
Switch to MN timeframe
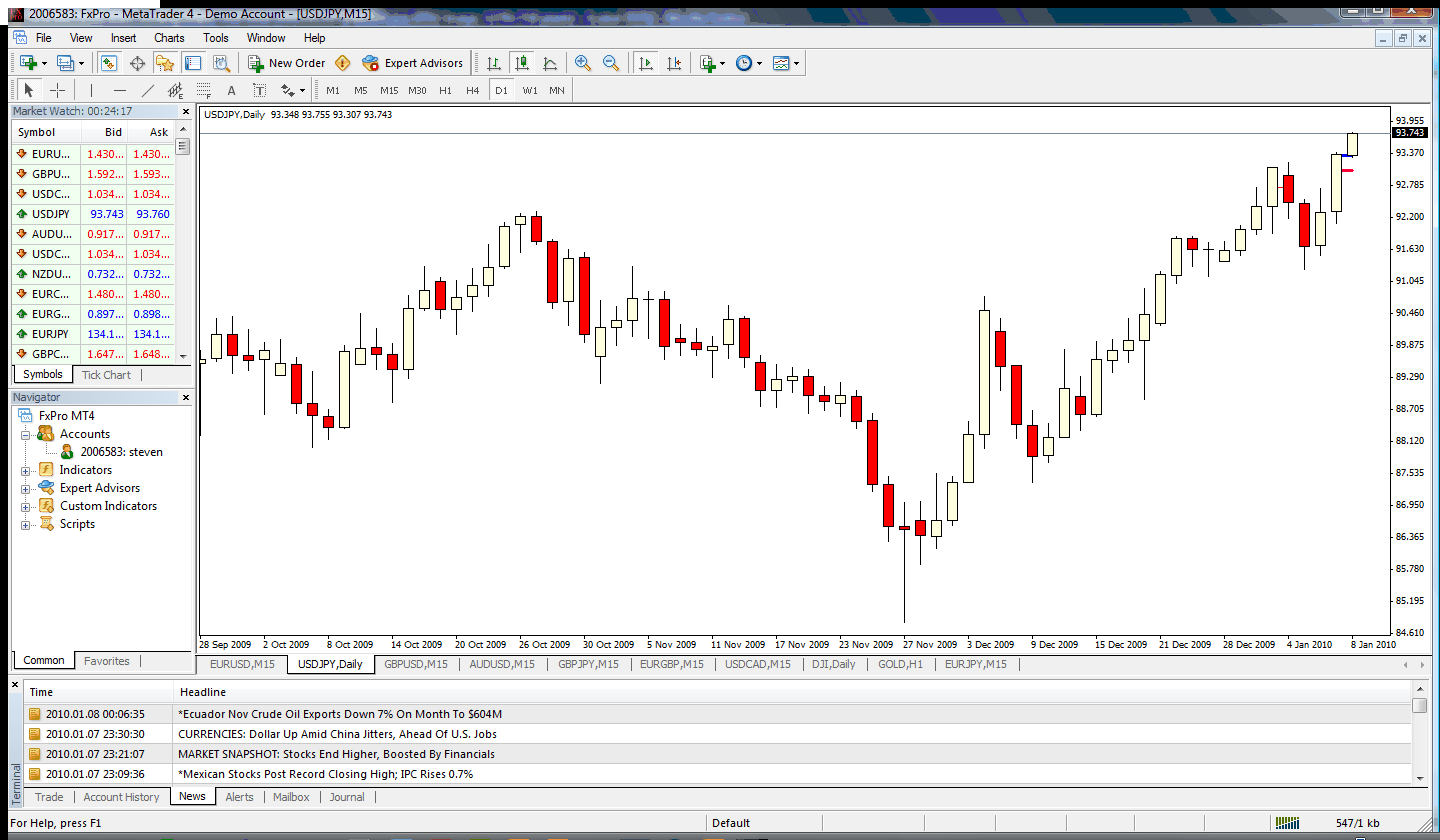[x=556, y=90]
